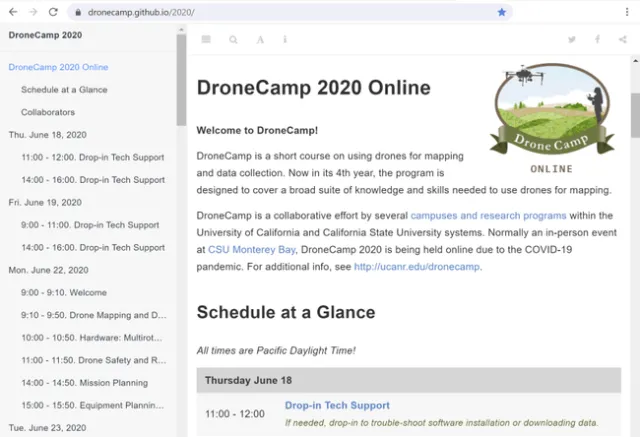This screenshot has width=640, height=437.
Task: Click 'Welcome to DroneCamp!' bold text
Action: [257, 131]
